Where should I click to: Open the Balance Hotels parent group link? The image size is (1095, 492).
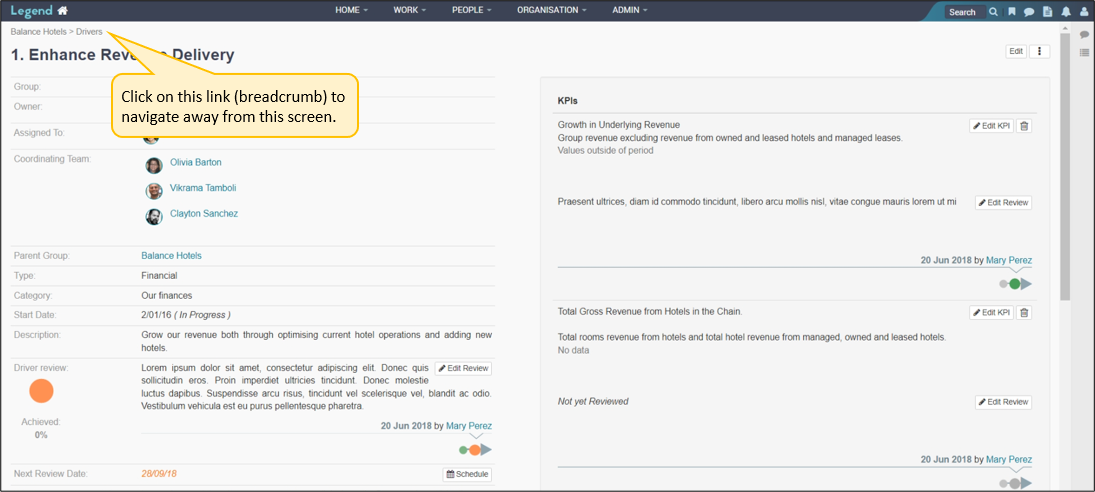[x=171, y=256]
